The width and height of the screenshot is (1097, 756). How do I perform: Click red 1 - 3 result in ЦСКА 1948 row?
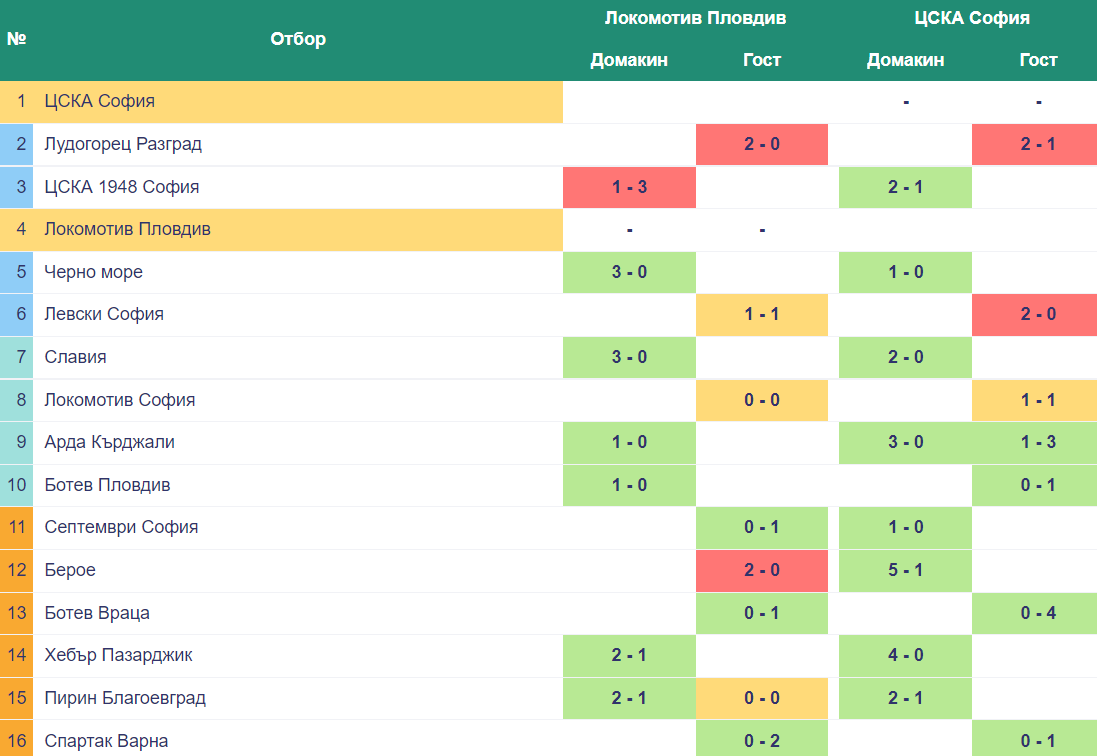click(629, 187)
